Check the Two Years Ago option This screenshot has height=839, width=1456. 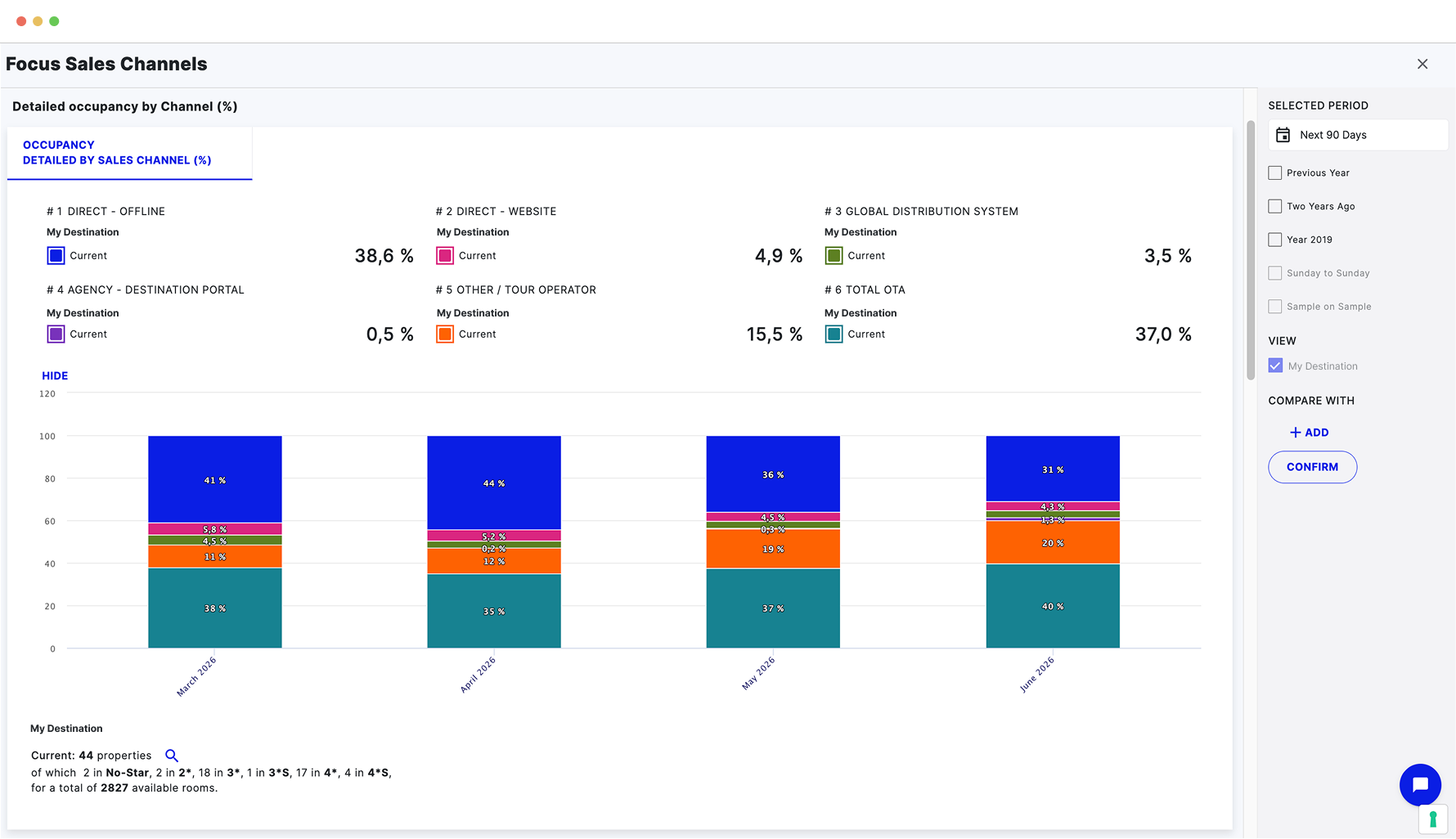coord(1275,207)
